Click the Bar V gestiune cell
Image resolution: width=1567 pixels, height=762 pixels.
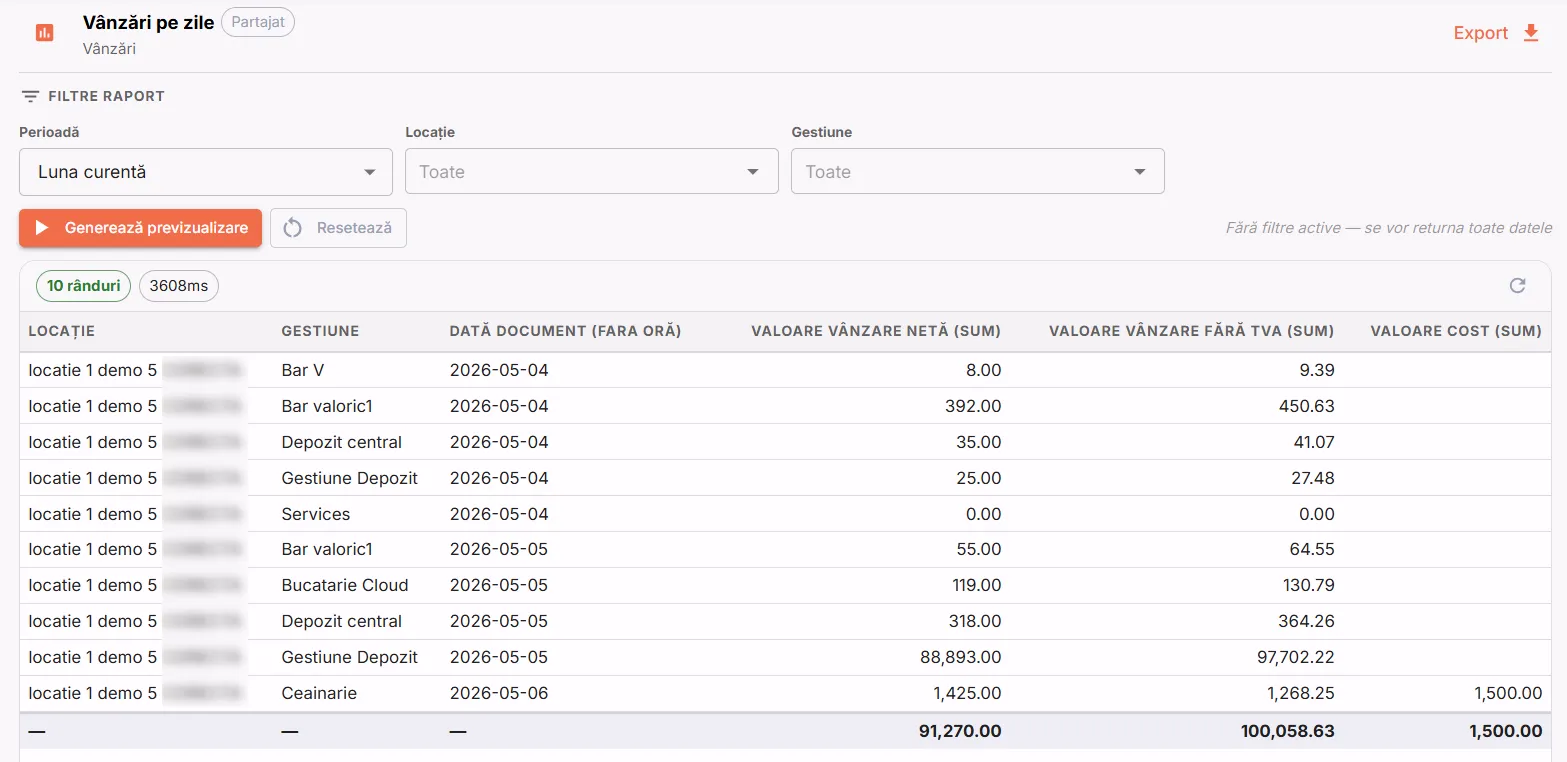(x=303, y=370)
